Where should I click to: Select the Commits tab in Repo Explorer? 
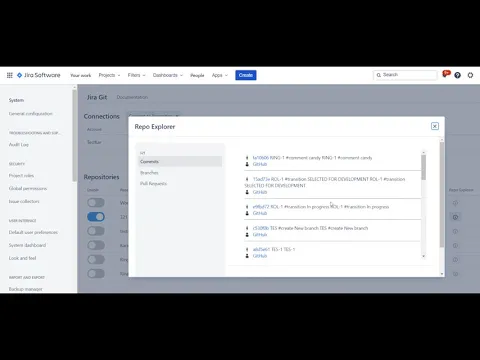(180, 161)
